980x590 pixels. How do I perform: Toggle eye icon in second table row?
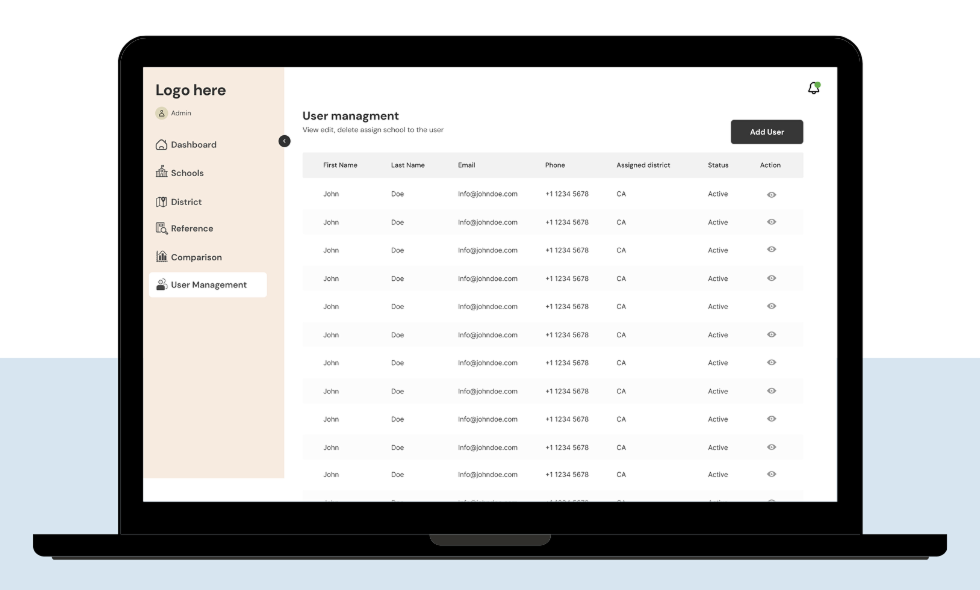tap(771, 222)
